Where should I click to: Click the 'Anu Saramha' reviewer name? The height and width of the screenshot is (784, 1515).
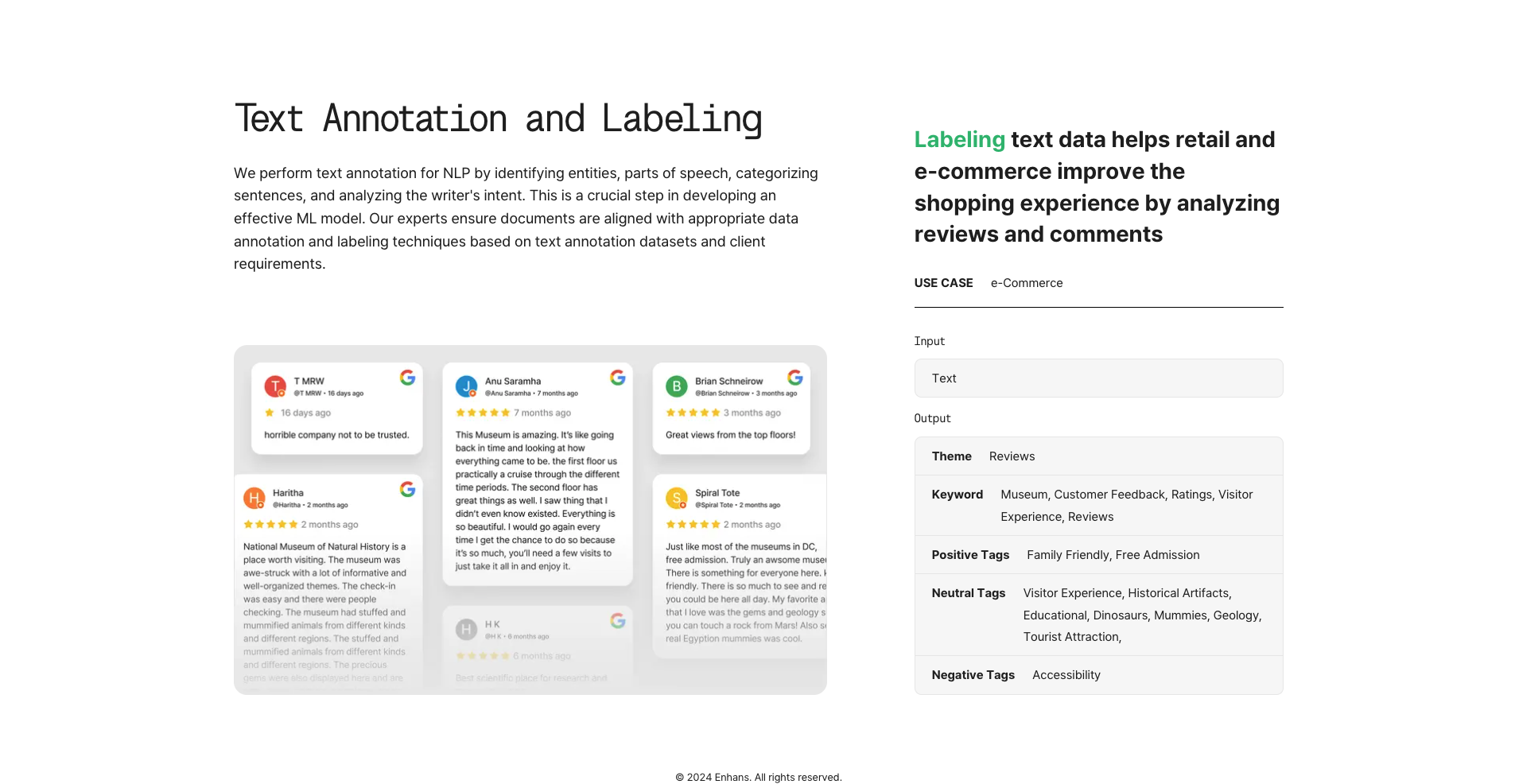tap(513, 382)
